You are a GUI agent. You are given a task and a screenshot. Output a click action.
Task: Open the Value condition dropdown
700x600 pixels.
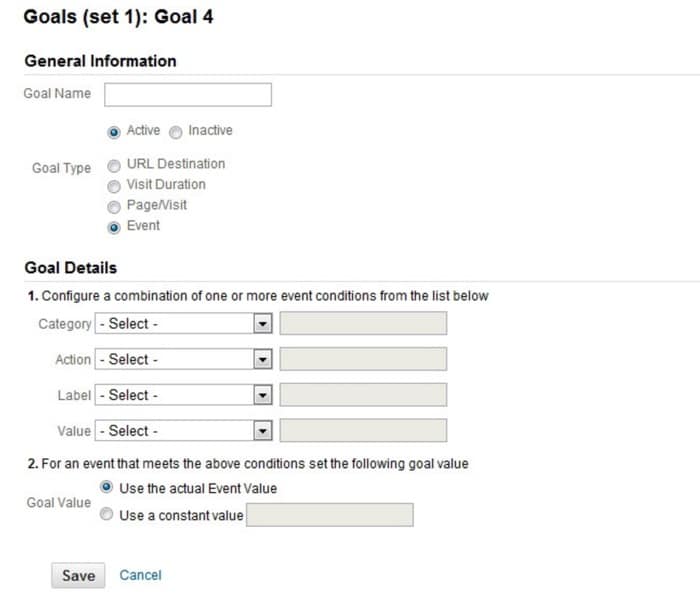[184, 431]
